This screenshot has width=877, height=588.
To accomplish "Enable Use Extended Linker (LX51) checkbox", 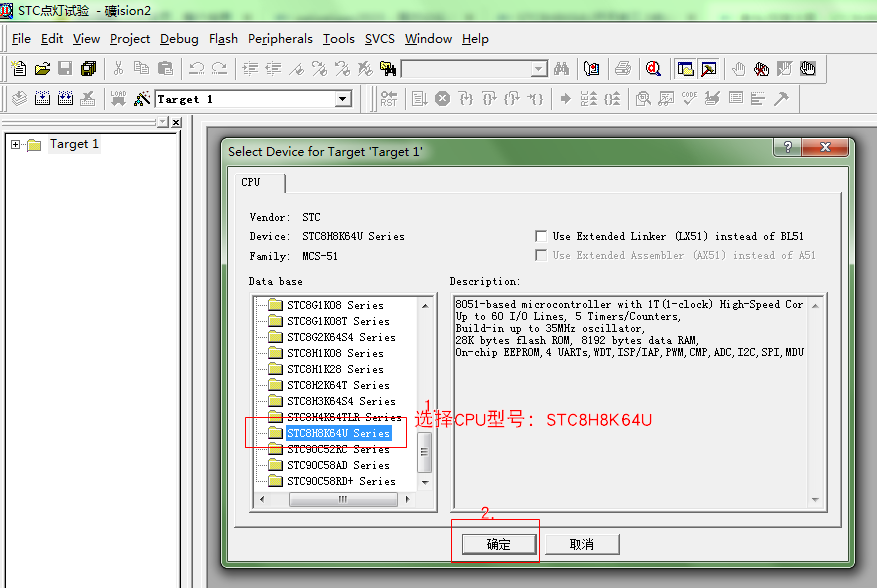I will click(x=541, y=236).
